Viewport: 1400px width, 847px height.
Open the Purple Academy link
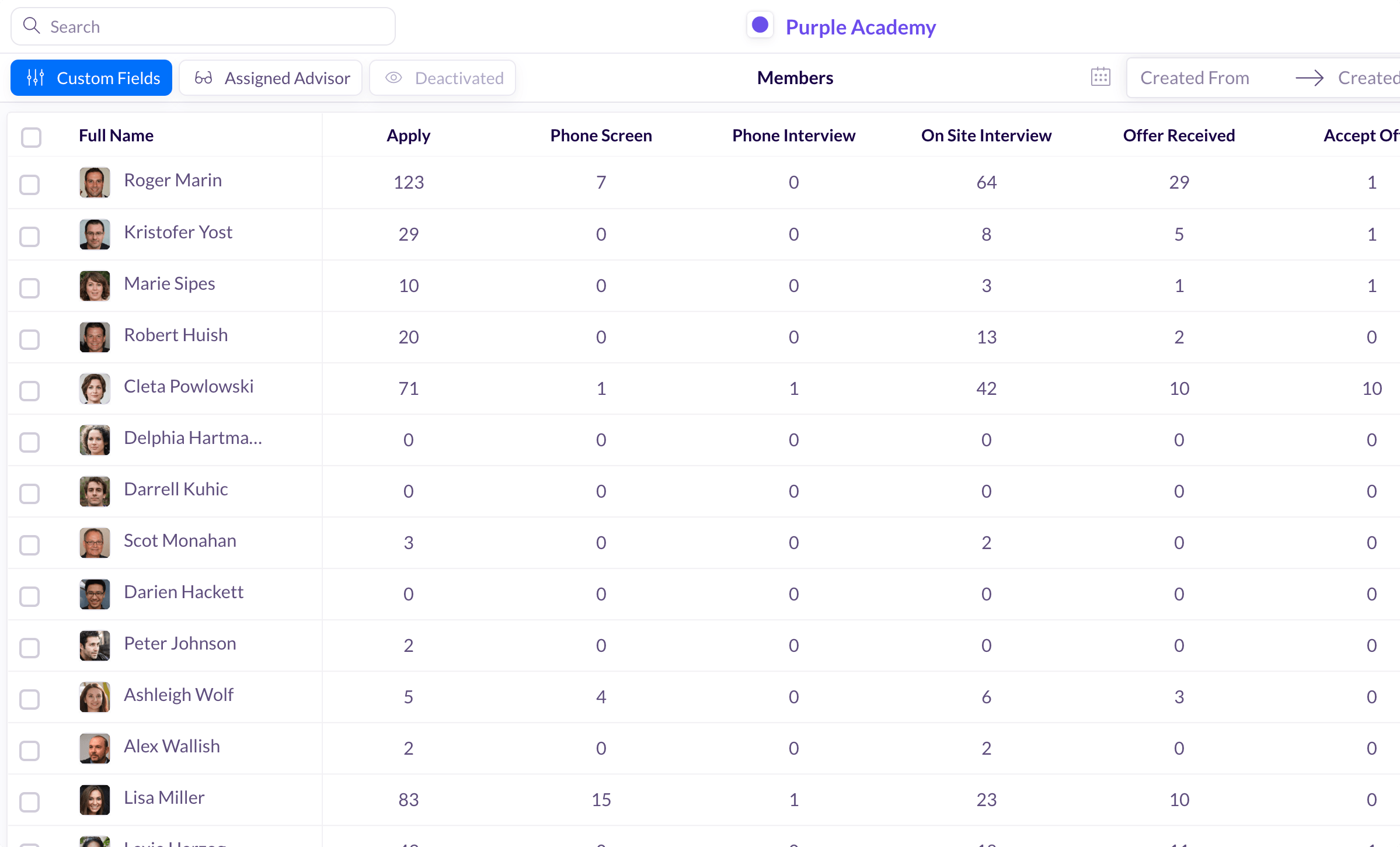[861, 27]
